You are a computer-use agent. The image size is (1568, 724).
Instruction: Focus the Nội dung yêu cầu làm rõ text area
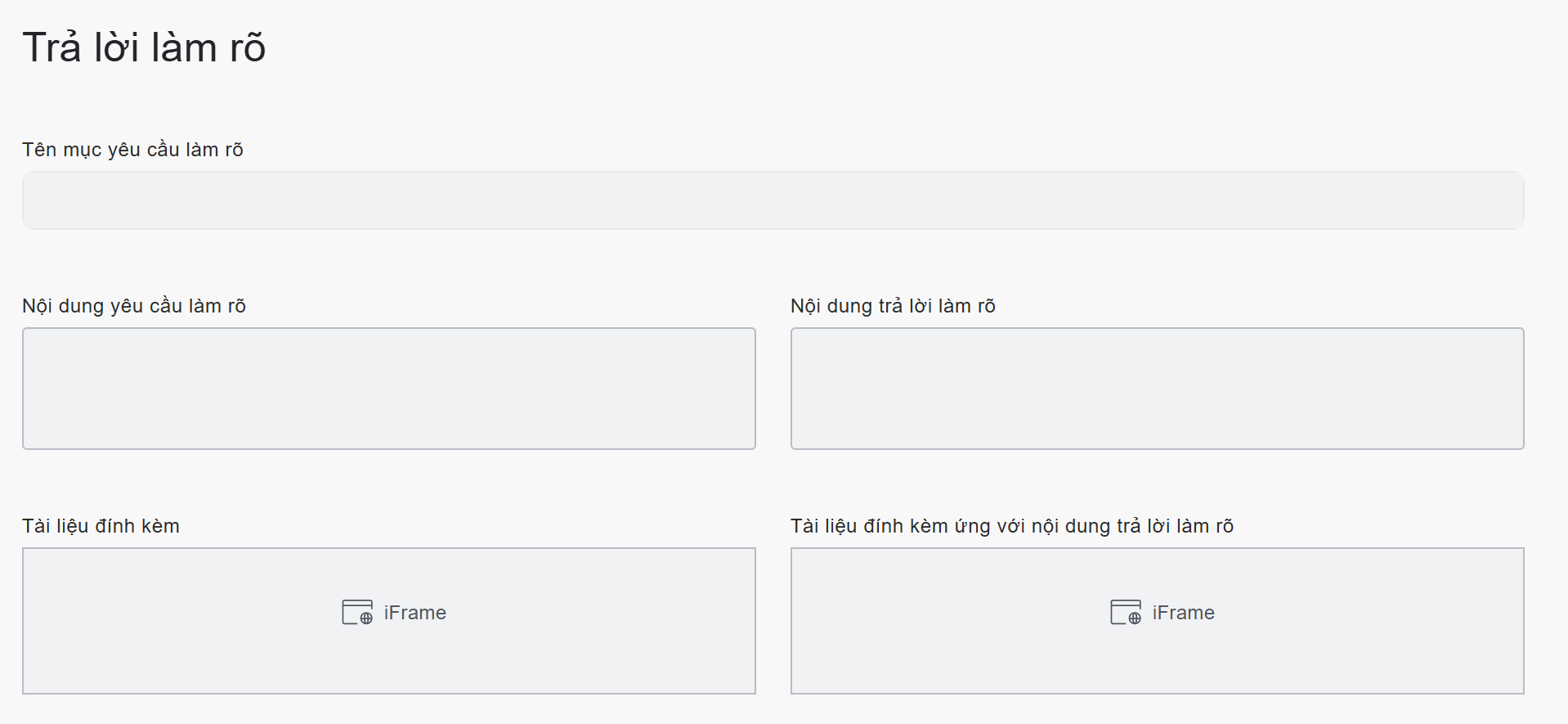point(388,389)
